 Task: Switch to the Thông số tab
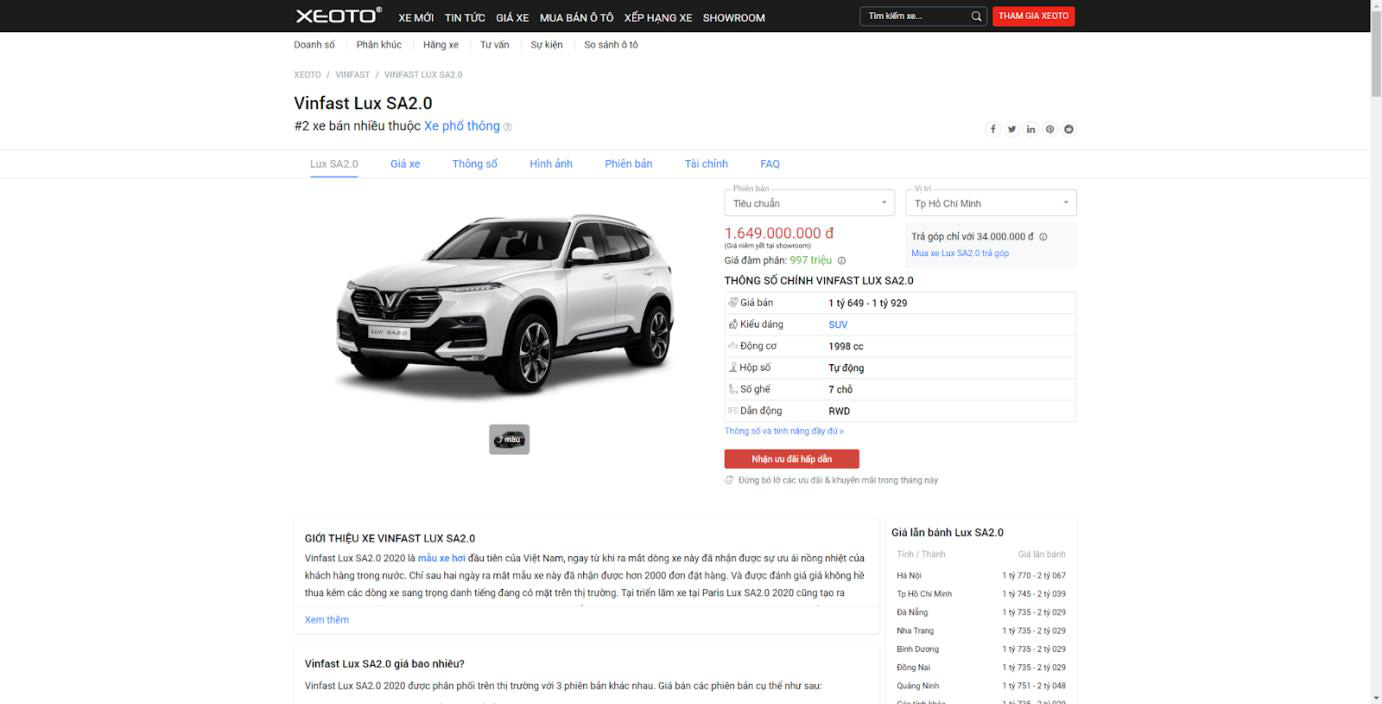point(474,164)
